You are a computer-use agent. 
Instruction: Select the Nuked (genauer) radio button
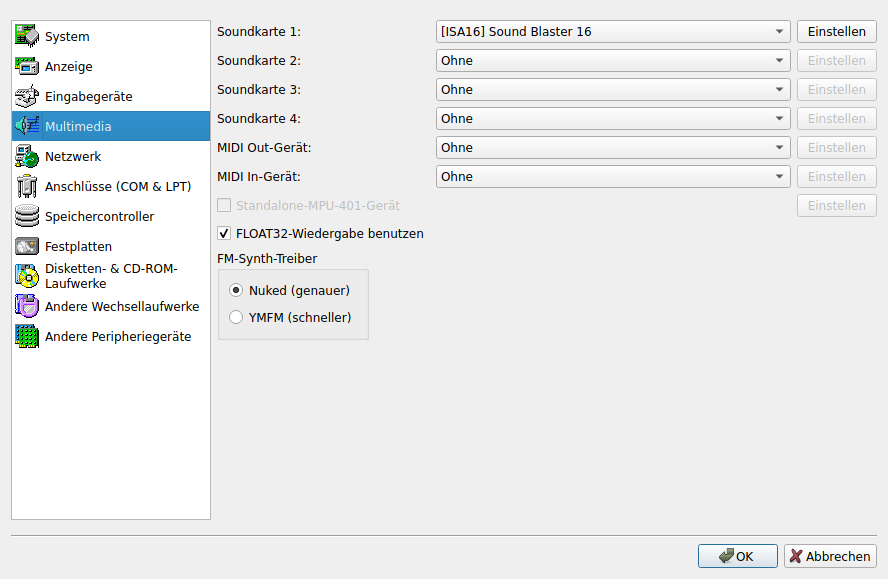tap(236, 290)
